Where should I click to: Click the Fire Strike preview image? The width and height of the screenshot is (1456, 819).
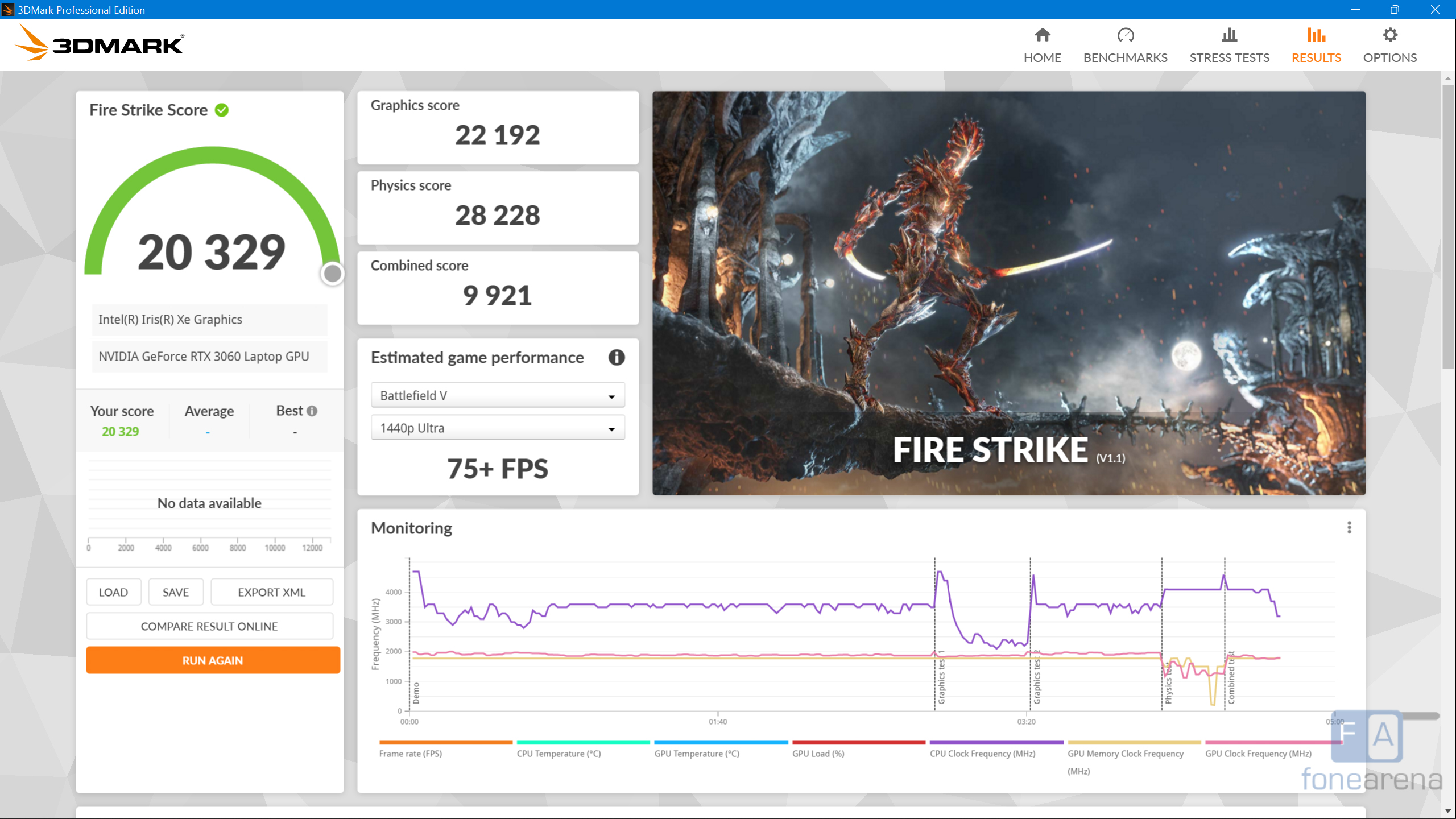[1008, 292]
